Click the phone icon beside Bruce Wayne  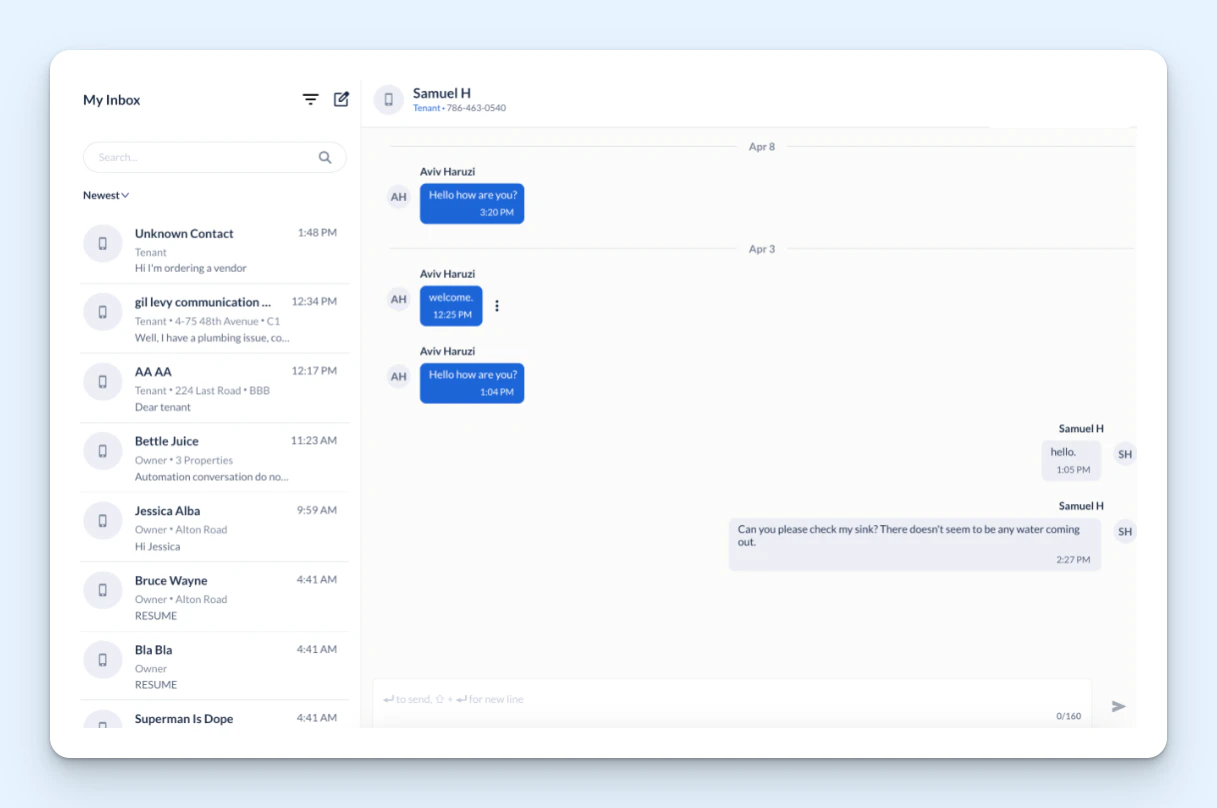point(102,590)
